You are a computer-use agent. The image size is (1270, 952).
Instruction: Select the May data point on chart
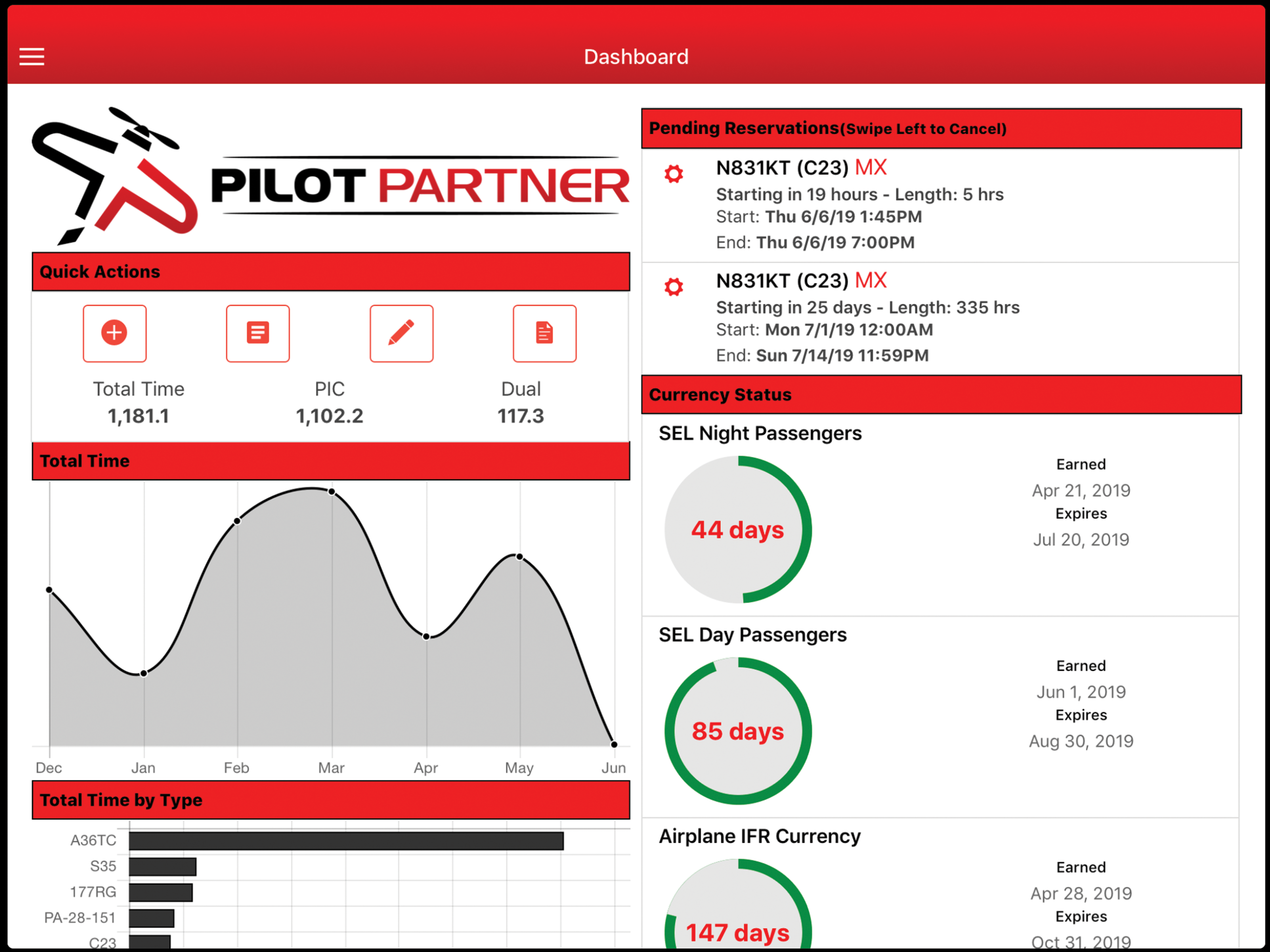(x=520, y=556)
